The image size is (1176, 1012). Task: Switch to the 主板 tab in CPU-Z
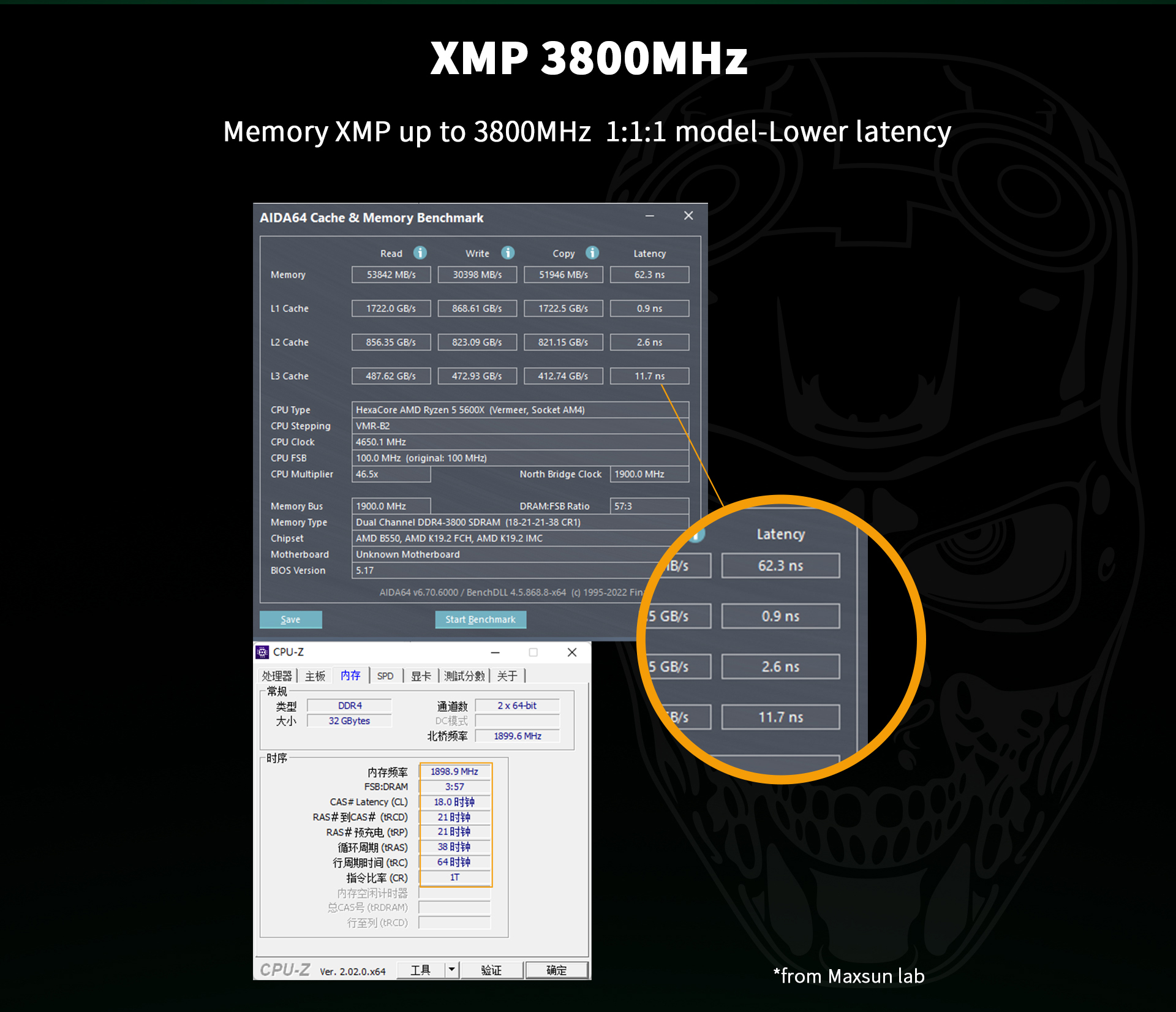315,676
